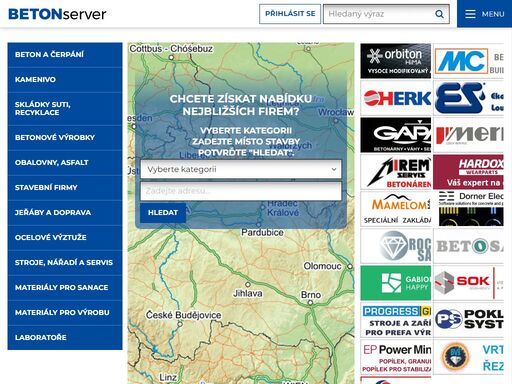
Task: Open the MC logo banner
Action: pos(469,61)
